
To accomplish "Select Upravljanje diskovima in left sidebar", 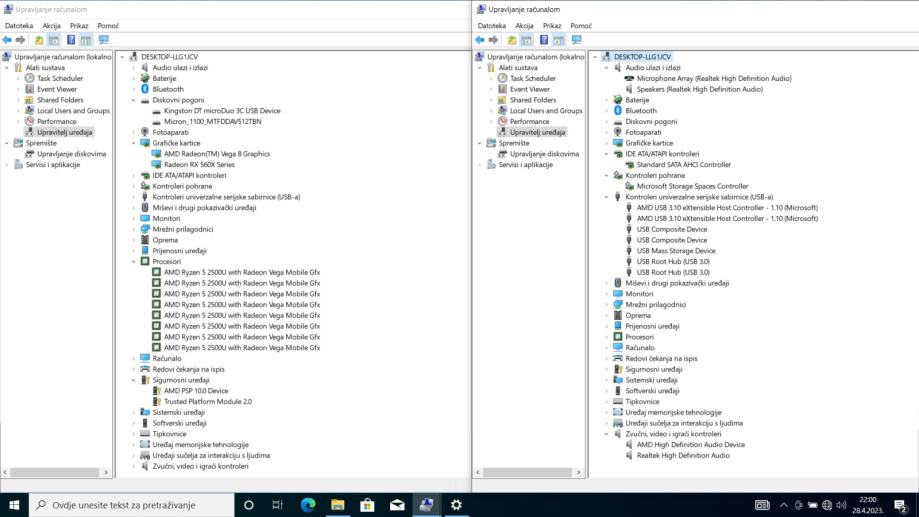I will [x=72, y=154].
